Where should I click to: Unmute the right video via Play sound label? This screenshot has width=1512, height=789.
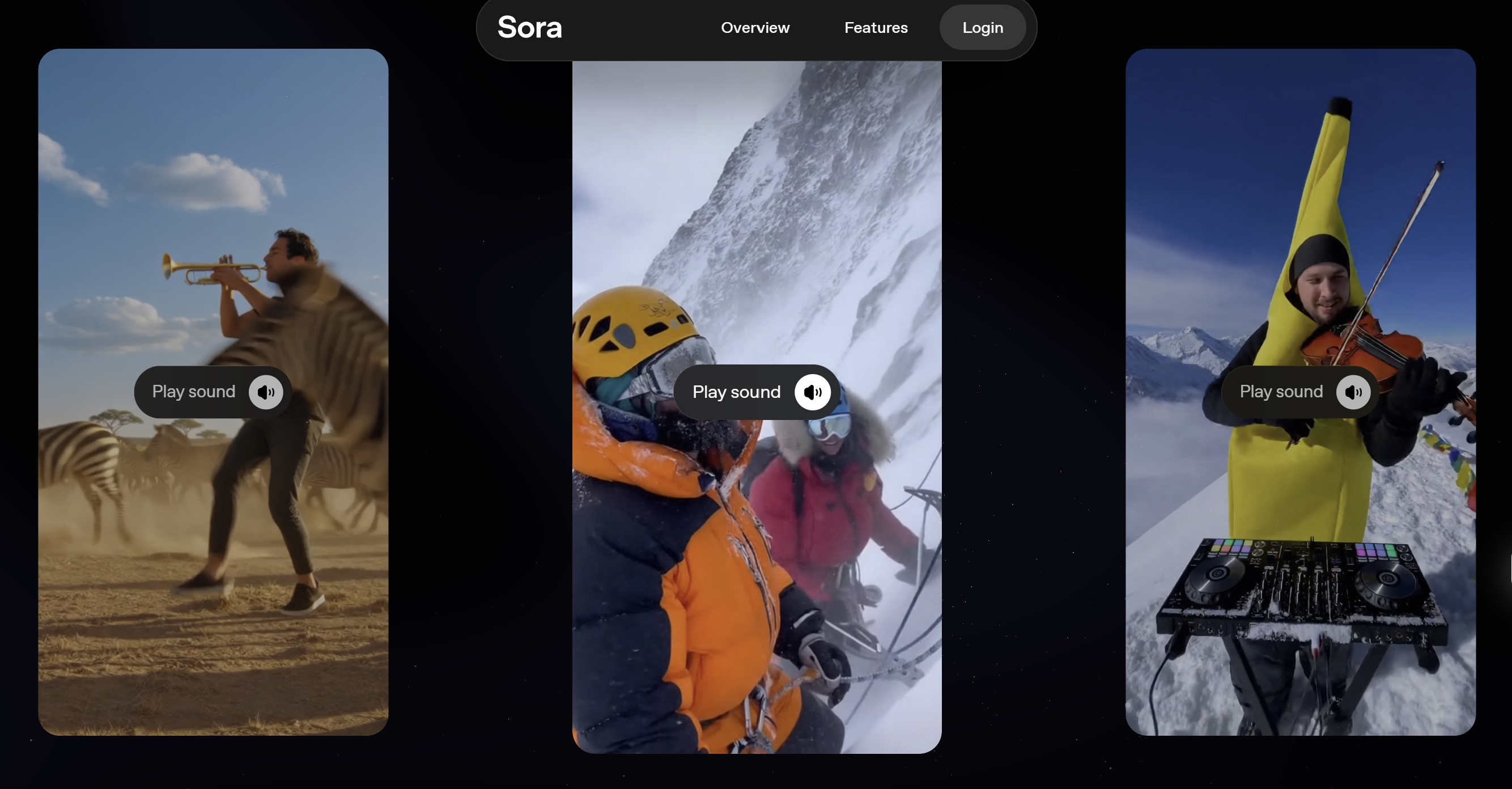[x=1281, y=392]
